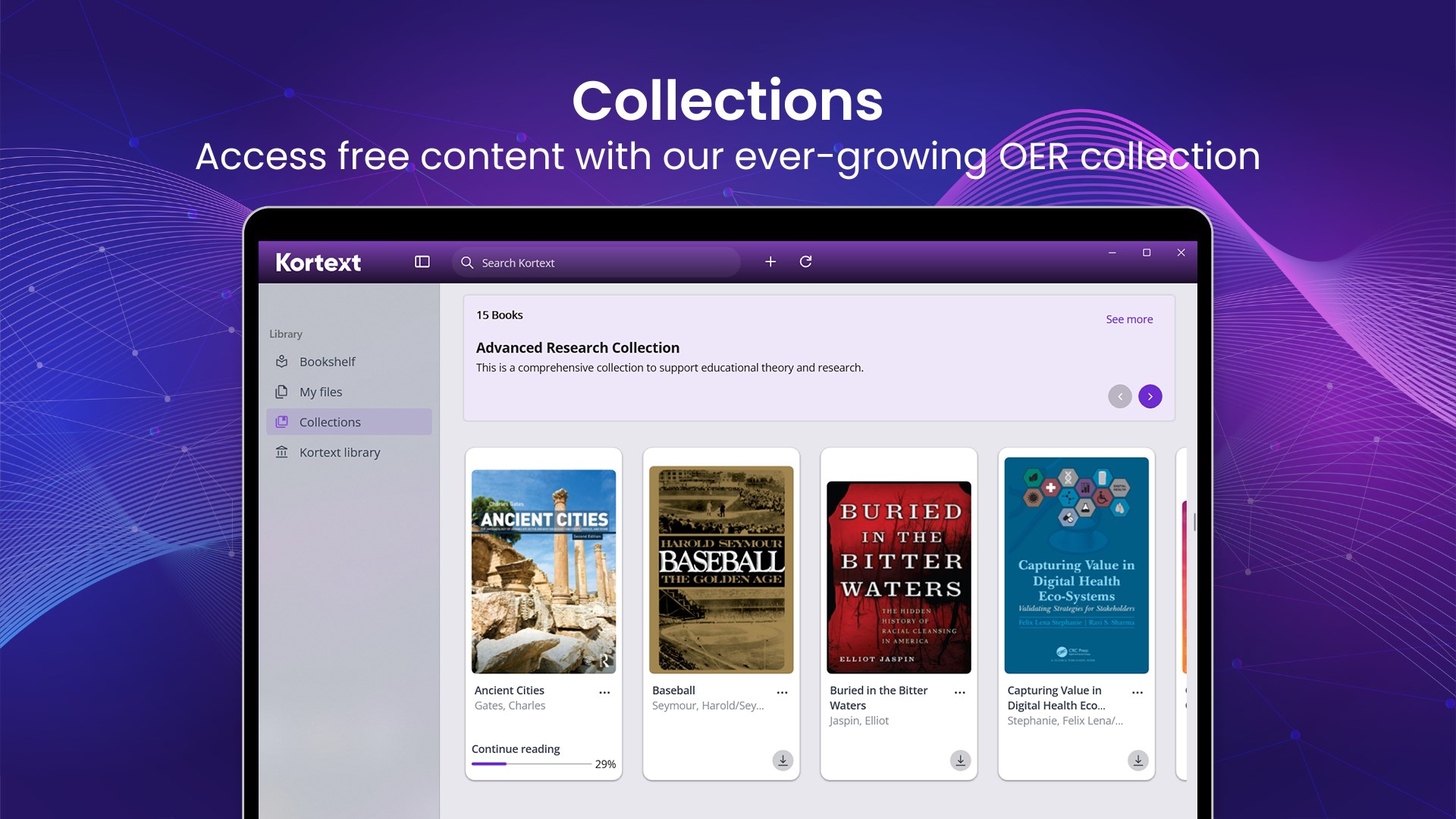Image resolution: width=1456 pixels, height=819 pixels.
Task: Select the Bookshelf icon in sidebar
Action: (281, 362)
